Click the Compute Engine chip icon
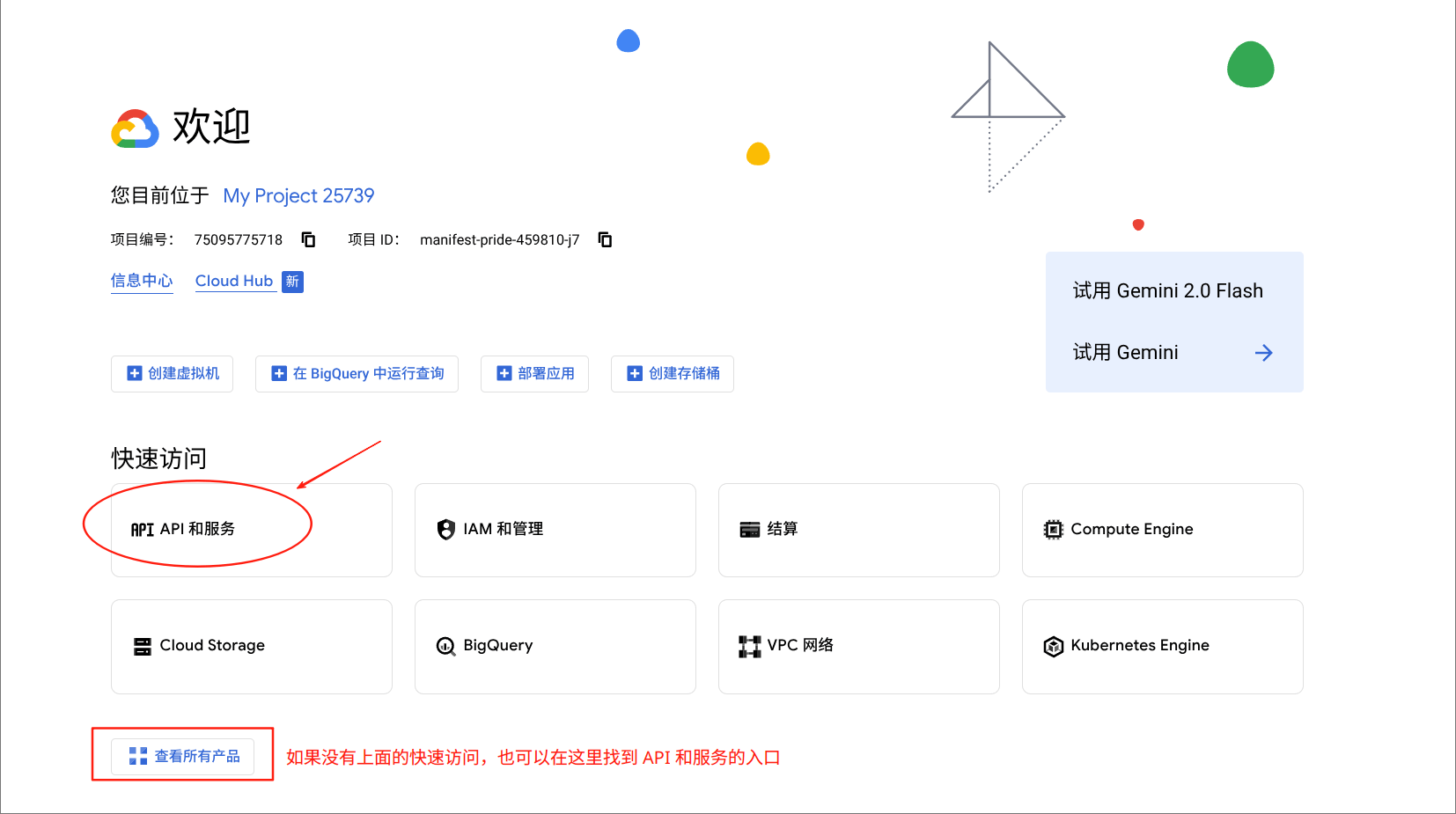The height and width of the screenshot is (814, 1456). coord(1054,529)
